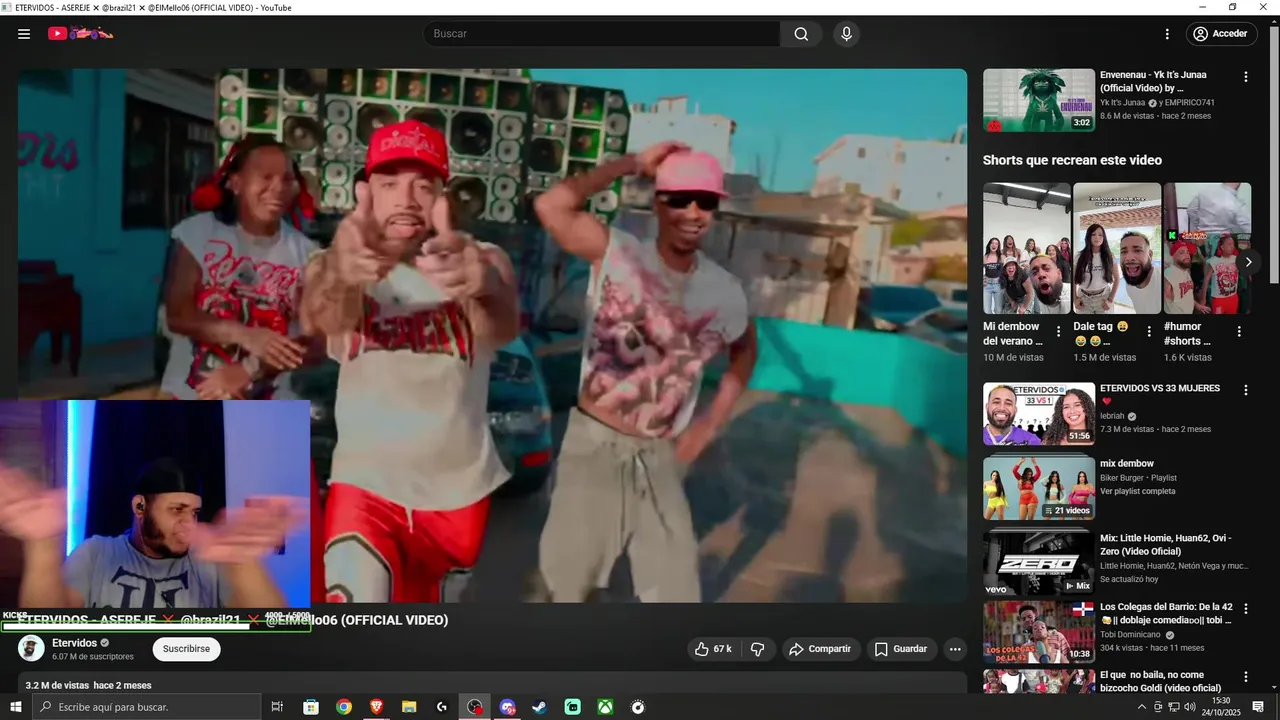
Task: Open options for Mi dembow short
Action: (x=1059, y=332)
